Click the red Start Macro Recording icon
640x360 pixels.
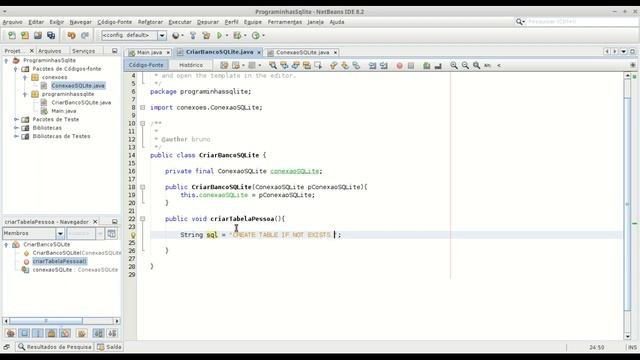[400, 65]
